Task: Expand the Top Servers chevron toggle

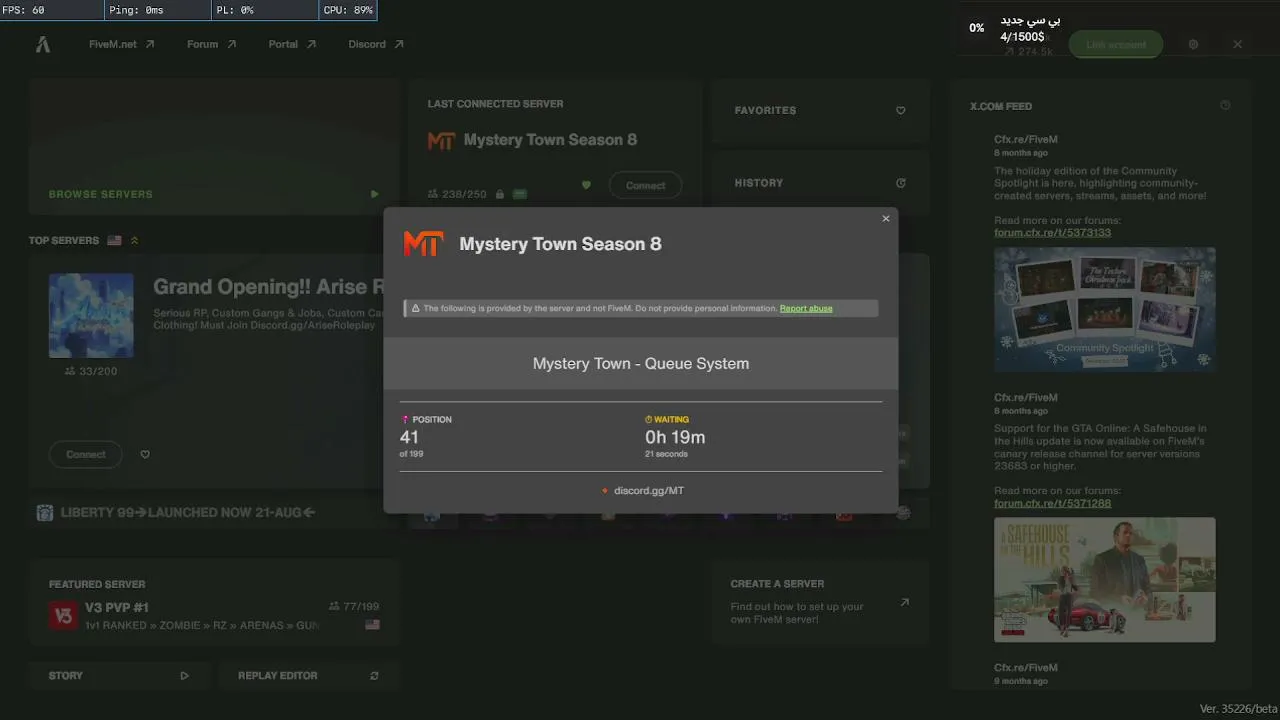Action: point(135,240)
